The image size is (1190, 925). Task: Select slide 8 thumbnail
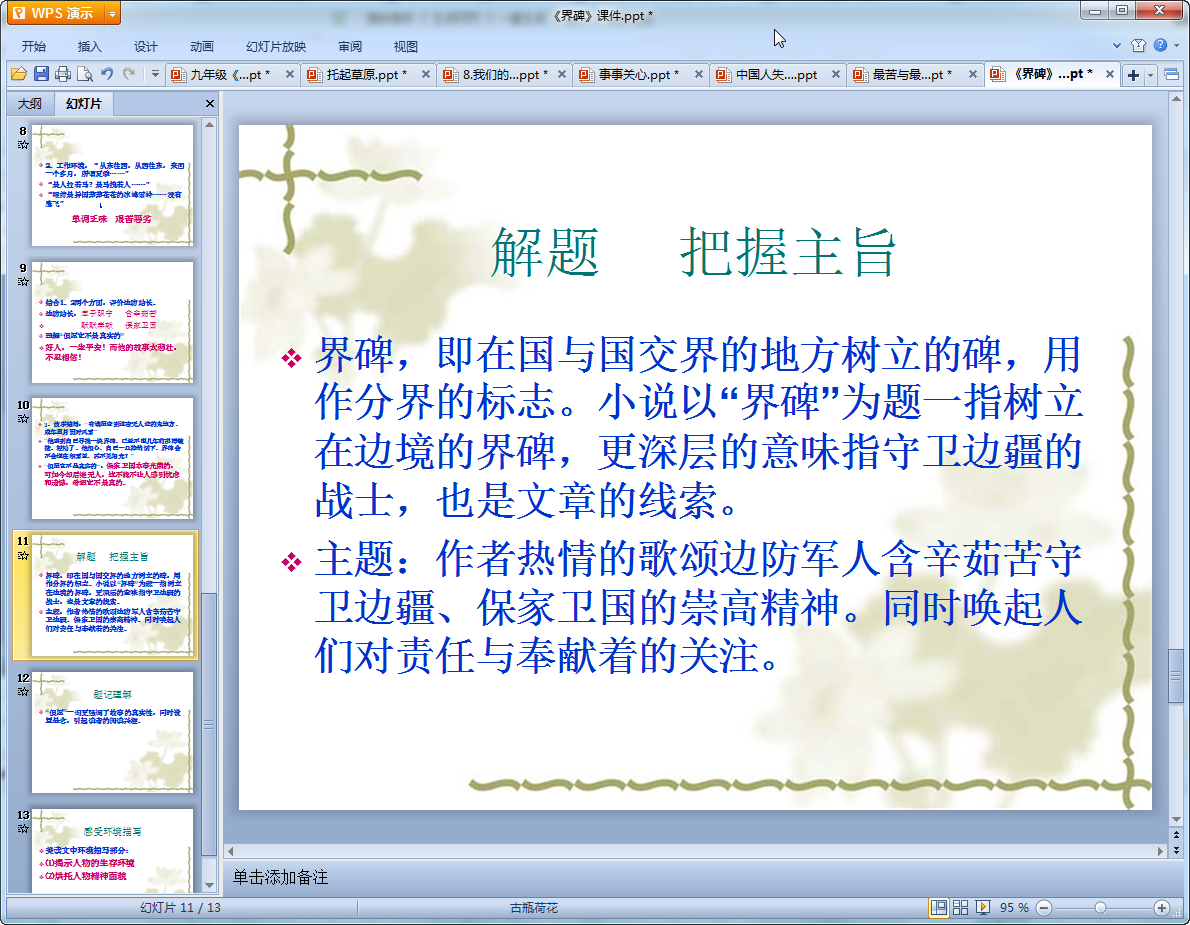[x=112, y=185]
